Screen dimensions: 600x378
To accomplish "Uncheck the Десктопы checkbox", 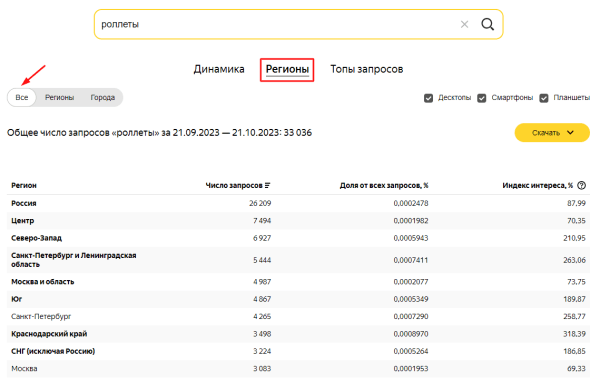I will [428, 98].
